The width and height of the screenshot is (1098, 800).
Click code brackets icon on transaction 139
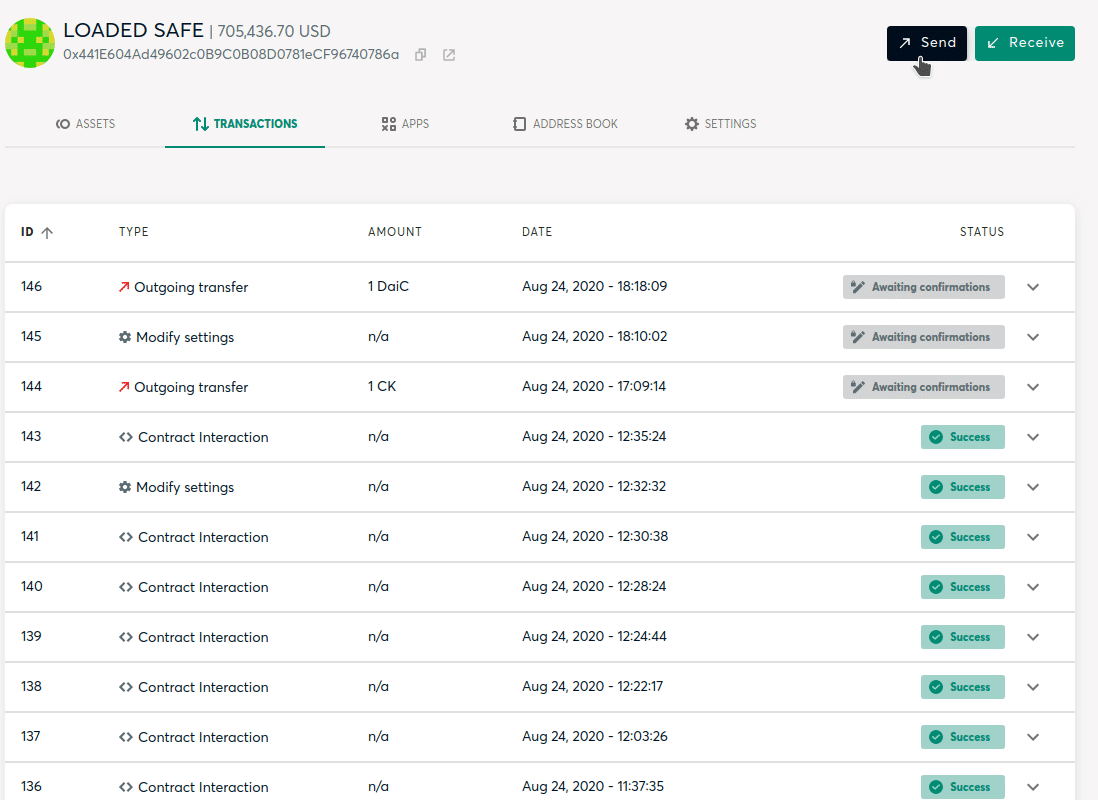coord(125,637)
